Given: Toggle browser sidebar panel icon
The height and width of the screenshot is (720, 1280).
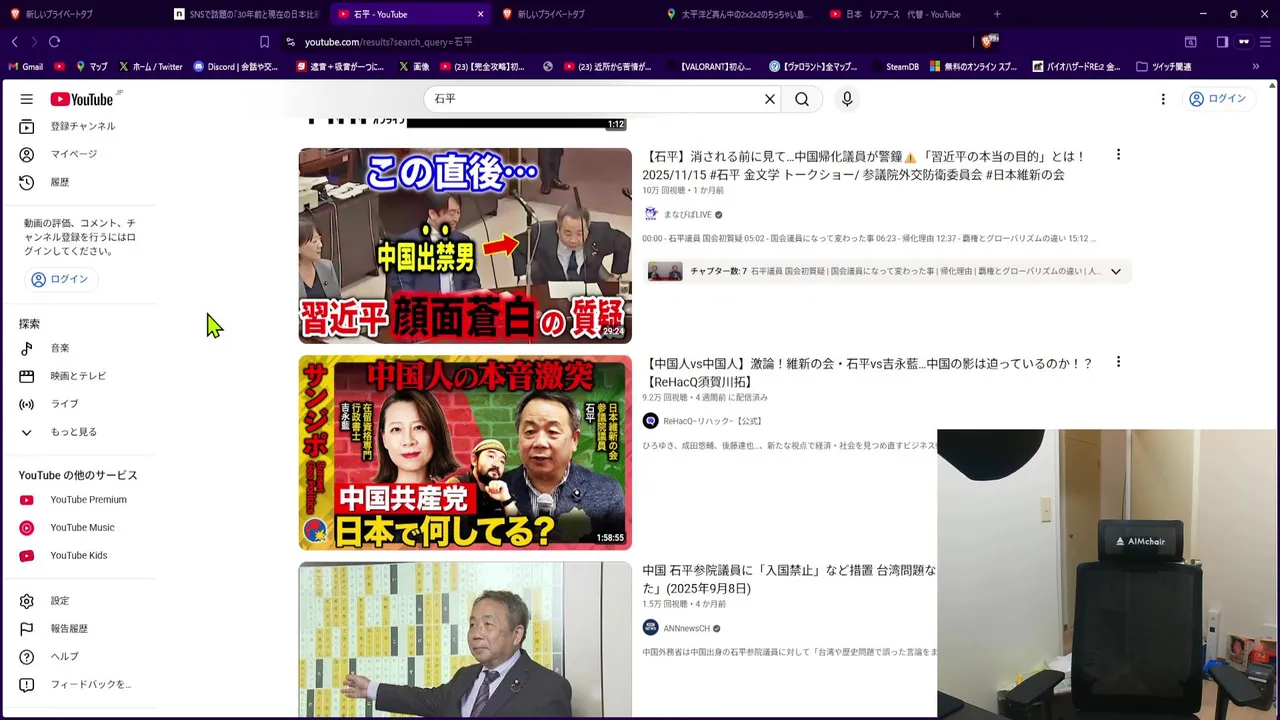Looking at the screenshot, I should click(x=1222, y=42).
